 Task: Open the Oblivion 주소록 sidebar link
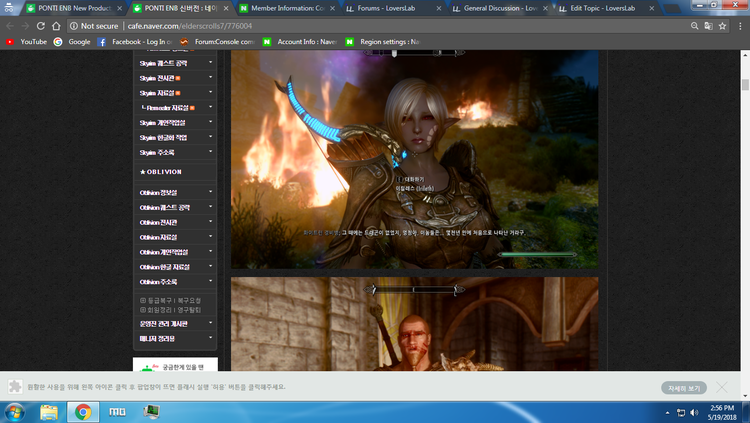point(158,281)
